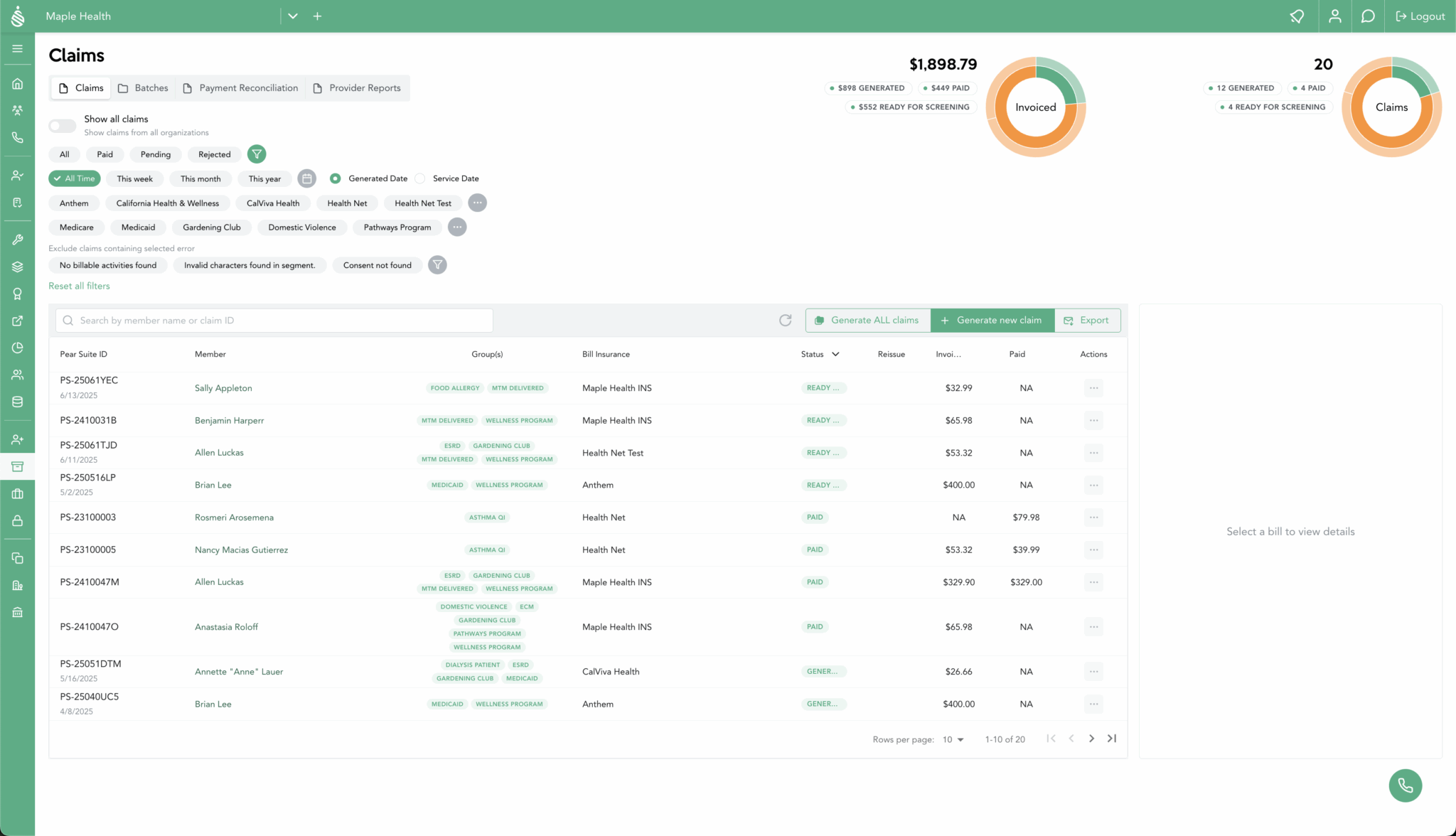Click the Generate new claim button
Viewport: 1456px width, 836px height.
[x=992, y=321]
